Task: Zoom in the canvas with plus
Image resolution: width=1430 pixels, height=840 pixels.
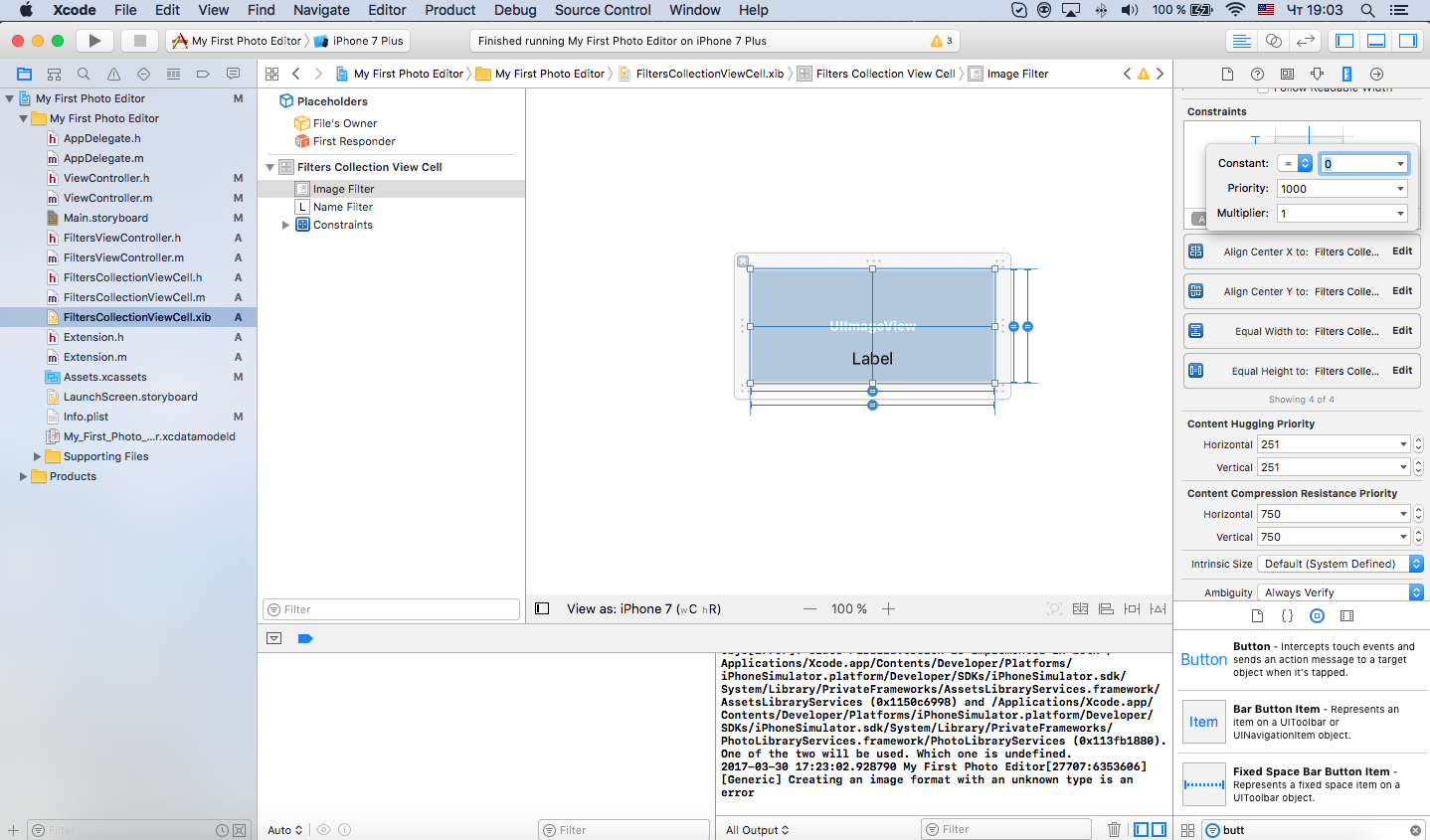Action: [x=888, y=608]
